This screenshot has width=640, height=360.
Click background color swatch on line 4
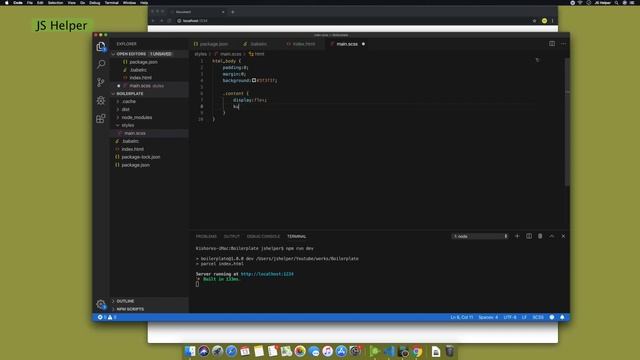click(x=254, y=80)
